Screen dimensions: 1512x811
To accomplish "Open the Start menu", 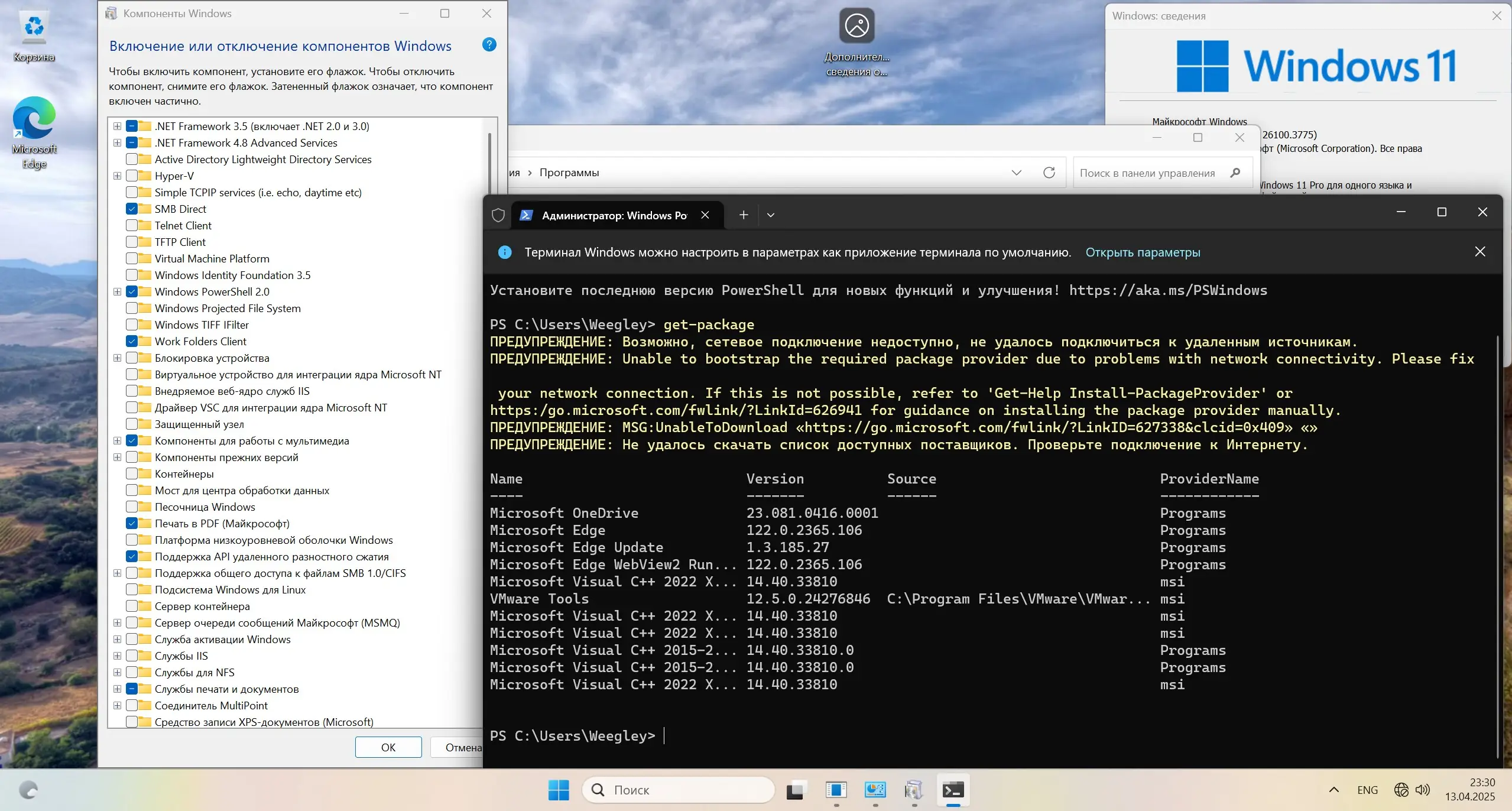I will 557,789.
